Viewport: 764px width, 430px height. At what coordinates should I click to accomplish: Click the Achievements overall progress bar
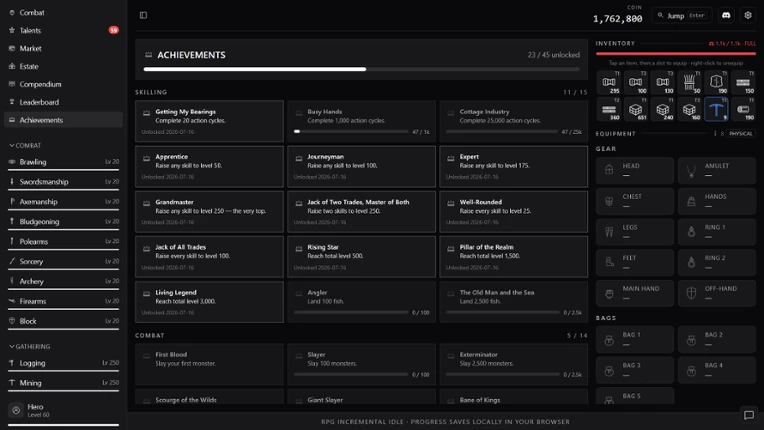(x=362, y=69)
